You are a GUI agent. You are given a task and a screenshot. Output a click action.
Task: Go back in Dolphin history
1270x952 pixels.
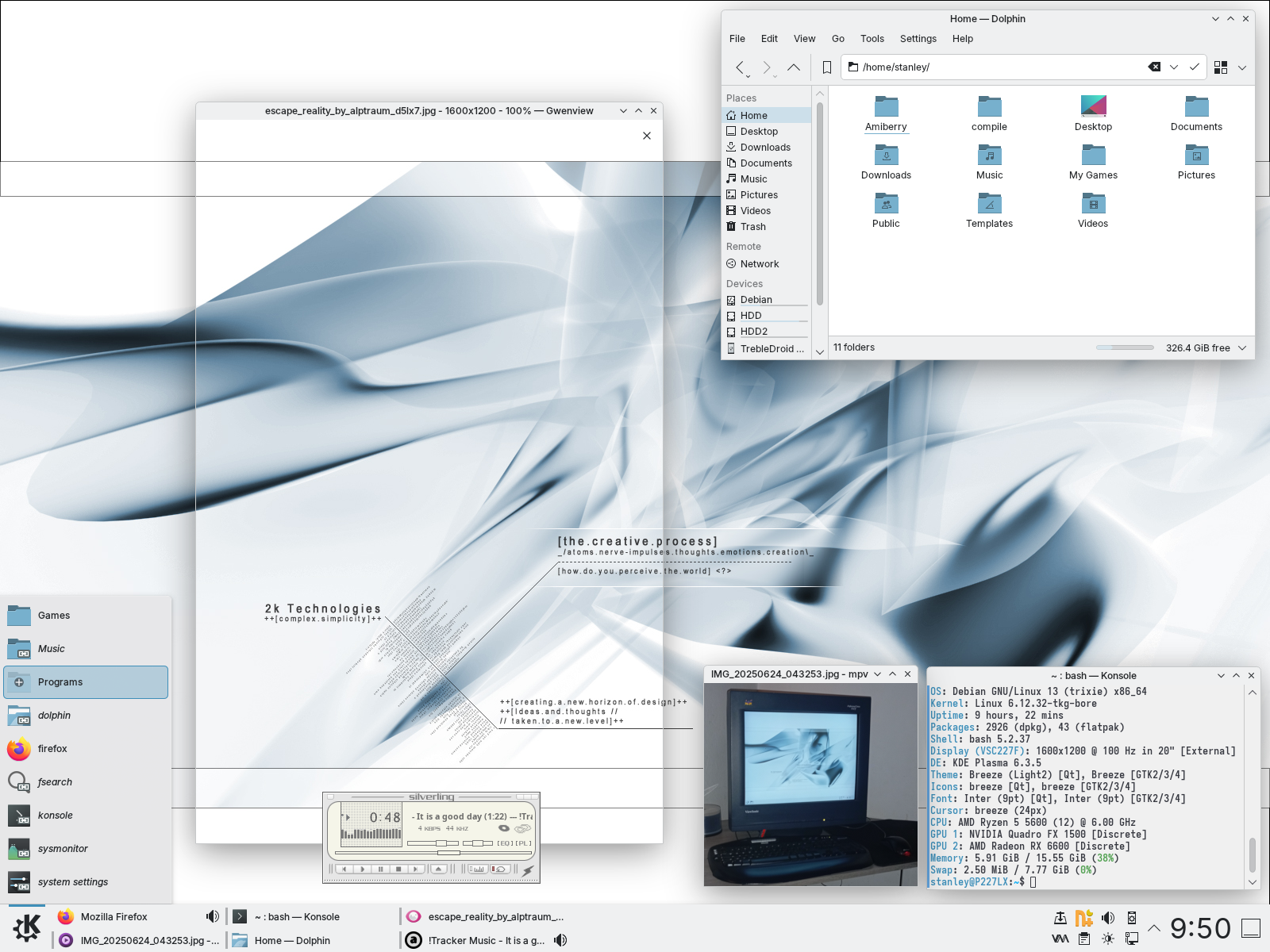pos(740,67)
